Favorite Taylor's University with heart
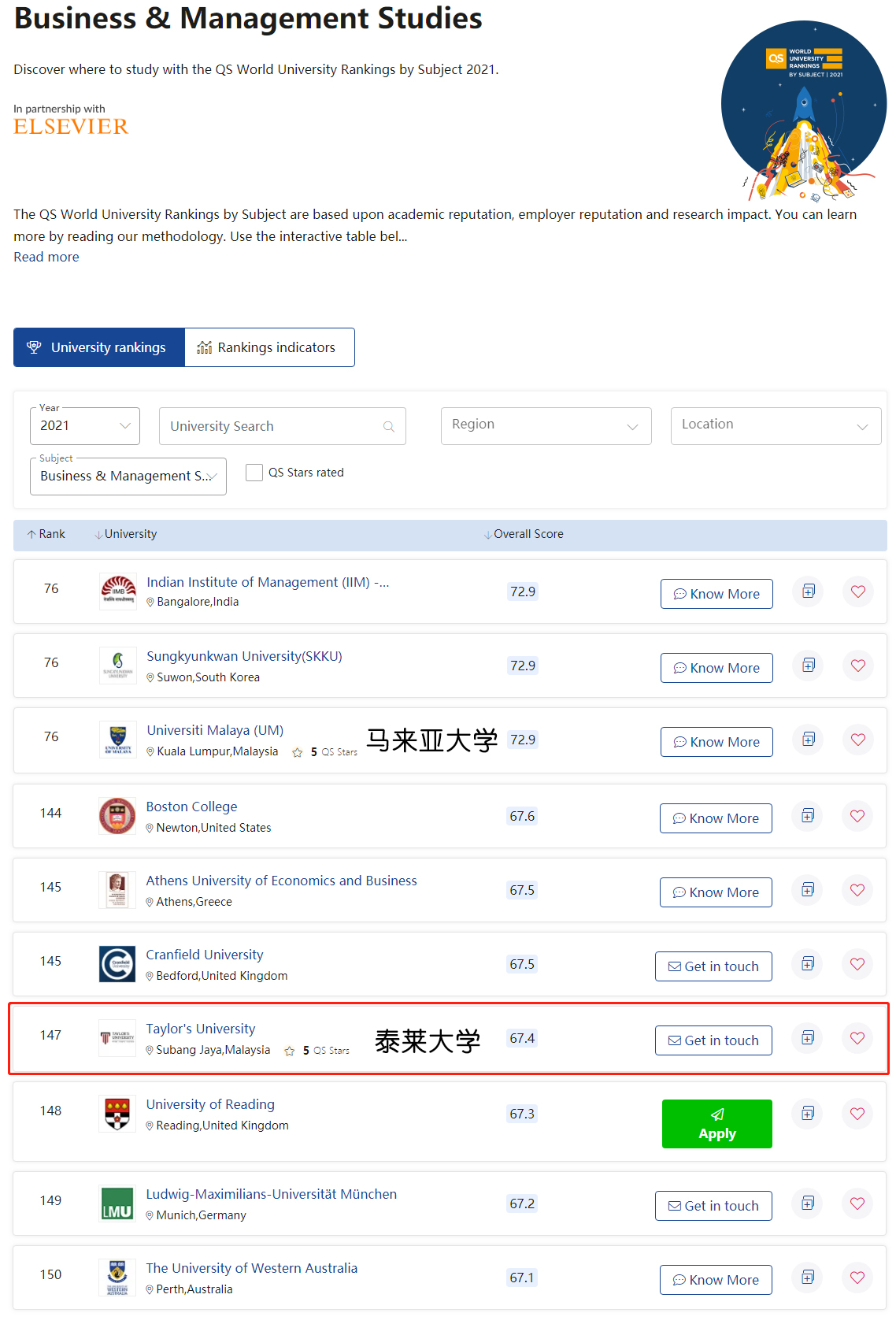 click(x=857, y=1038)
